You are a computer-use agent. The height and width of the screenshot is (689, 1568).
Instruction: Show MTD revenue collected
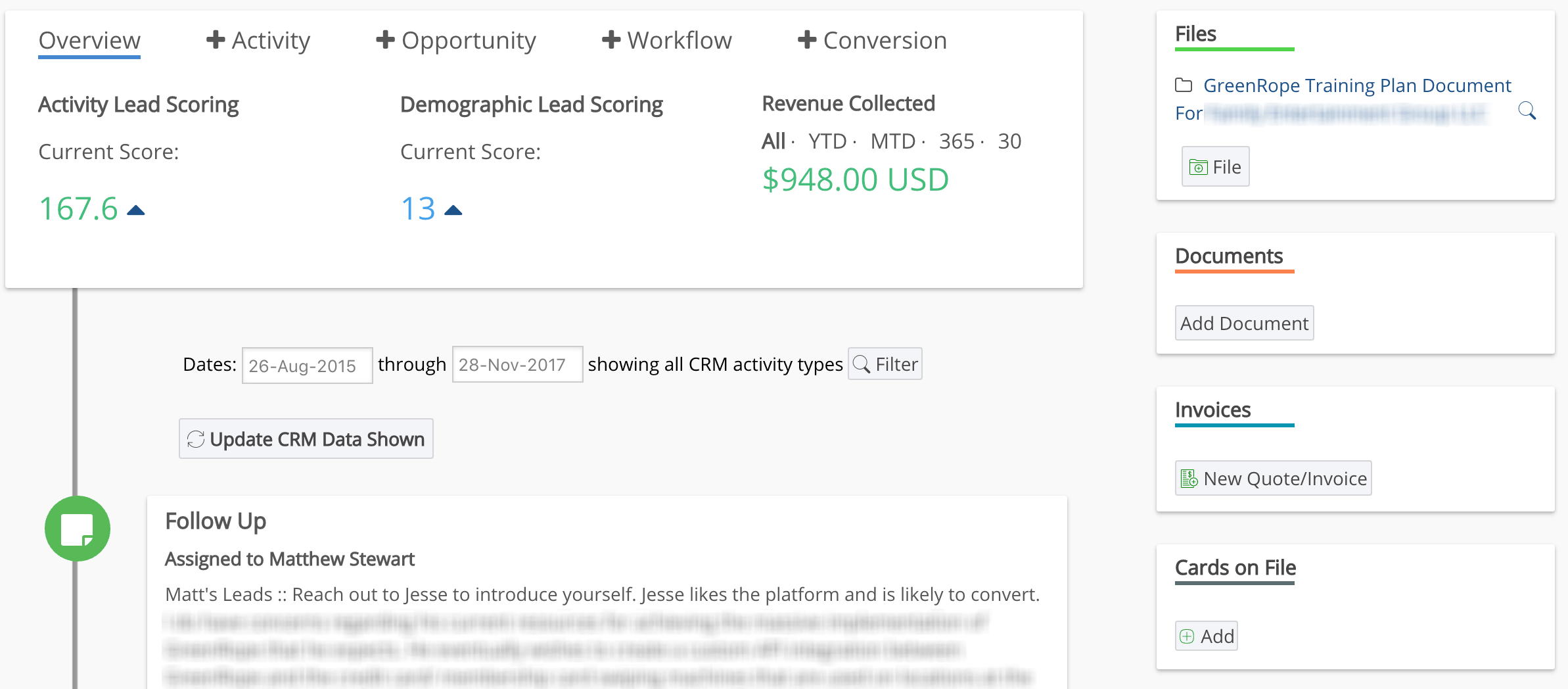point(892,141)
